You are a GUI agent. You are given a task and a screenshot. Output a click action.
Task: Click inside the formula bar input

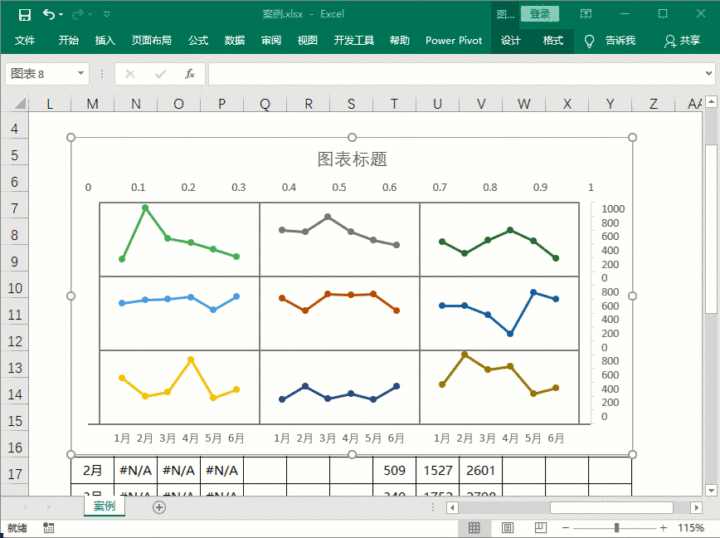click(455, 74)
